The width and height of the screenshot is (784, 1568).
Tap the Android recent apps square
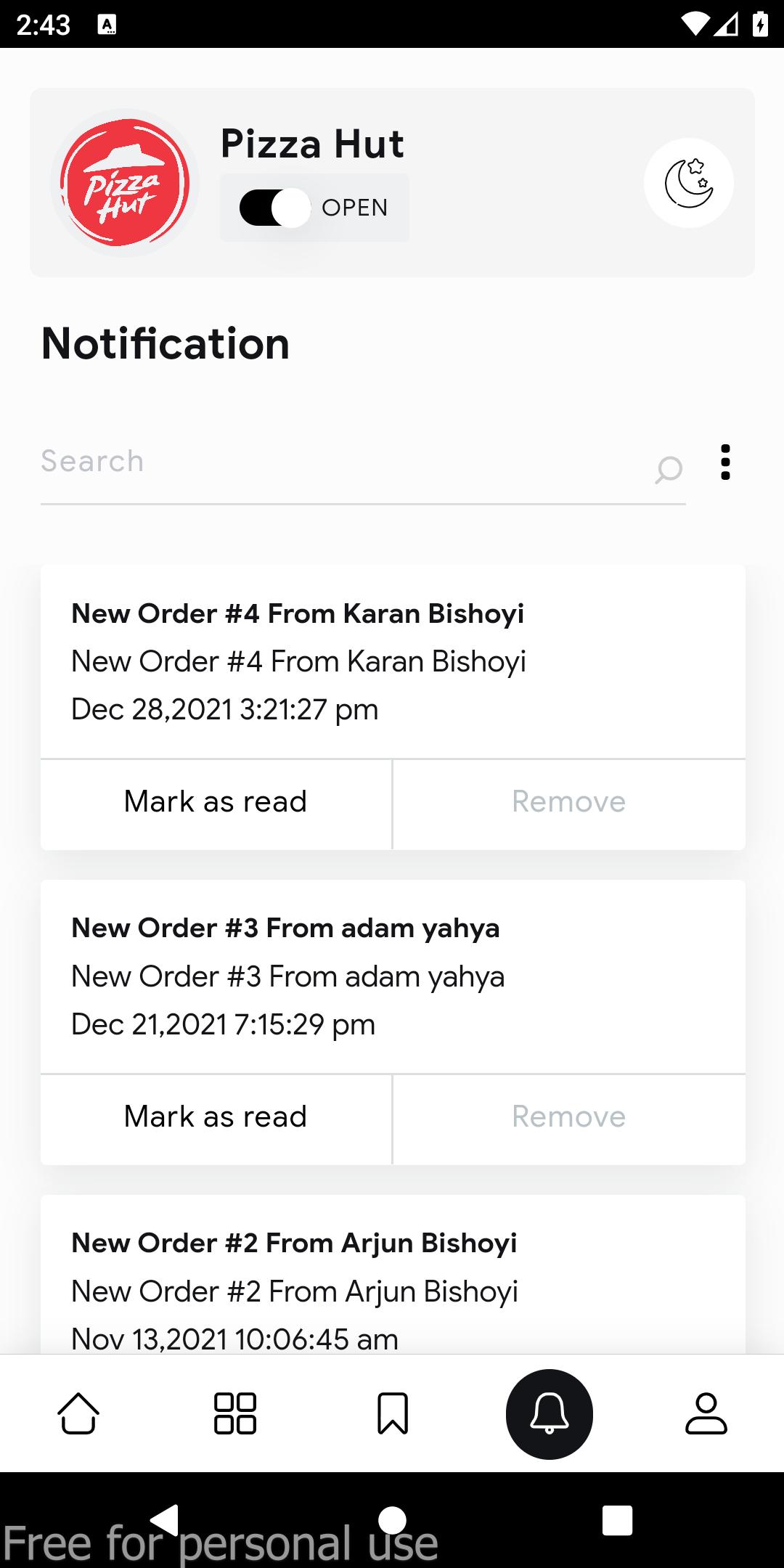(x=617, y=1520)
